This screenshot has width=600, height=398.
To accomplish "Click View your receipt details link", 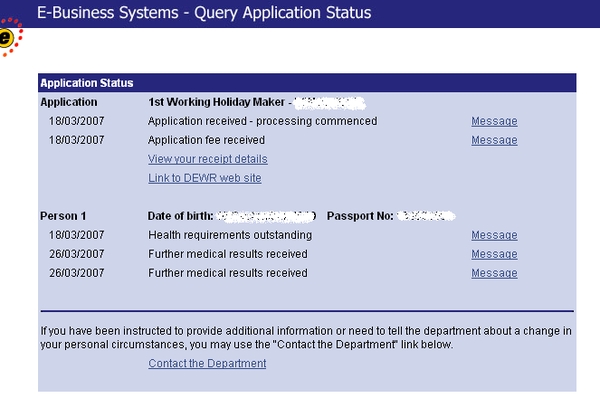I will [208, 159].
